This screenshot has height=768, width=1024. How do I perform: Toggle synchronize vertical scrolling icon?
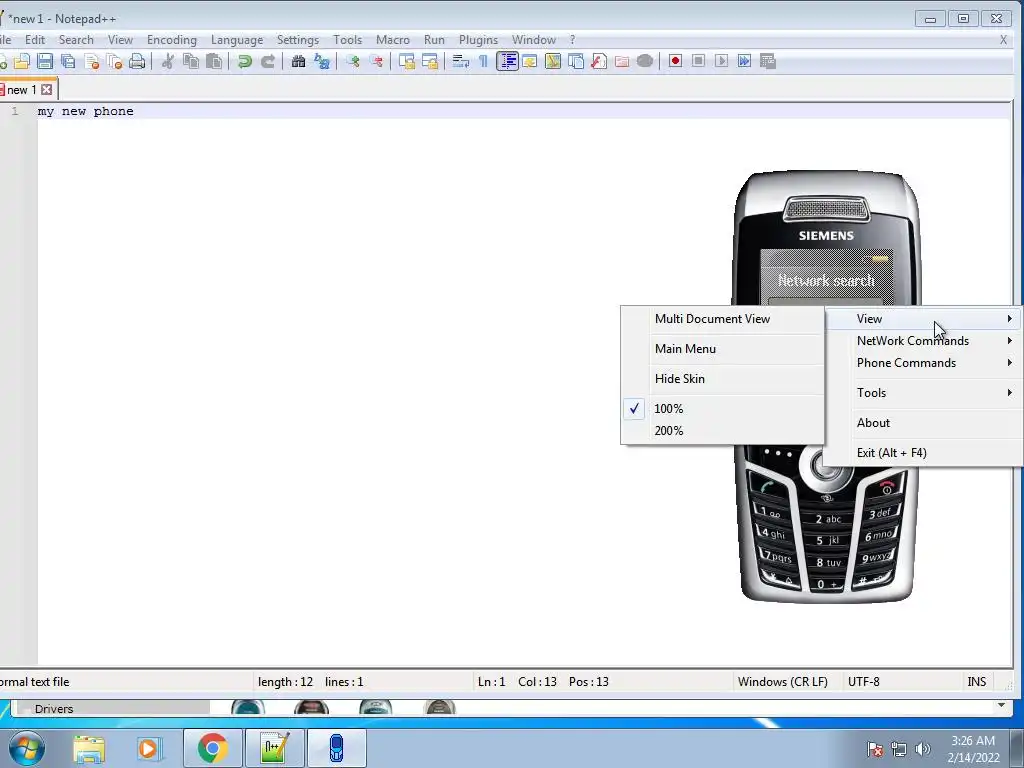click(407, 61)
